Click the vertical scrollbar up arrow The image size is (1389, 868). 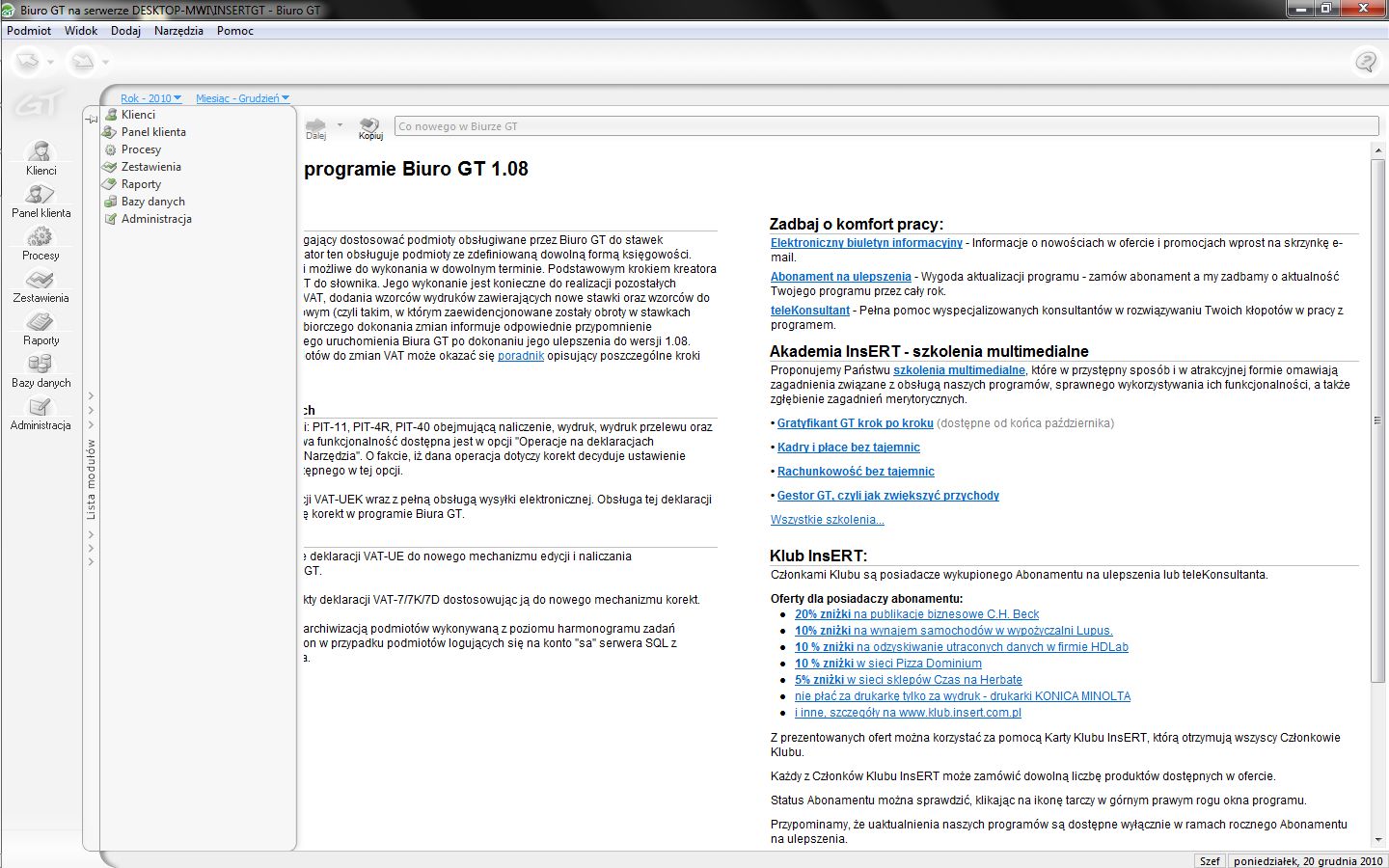(x=1377, y=150)
